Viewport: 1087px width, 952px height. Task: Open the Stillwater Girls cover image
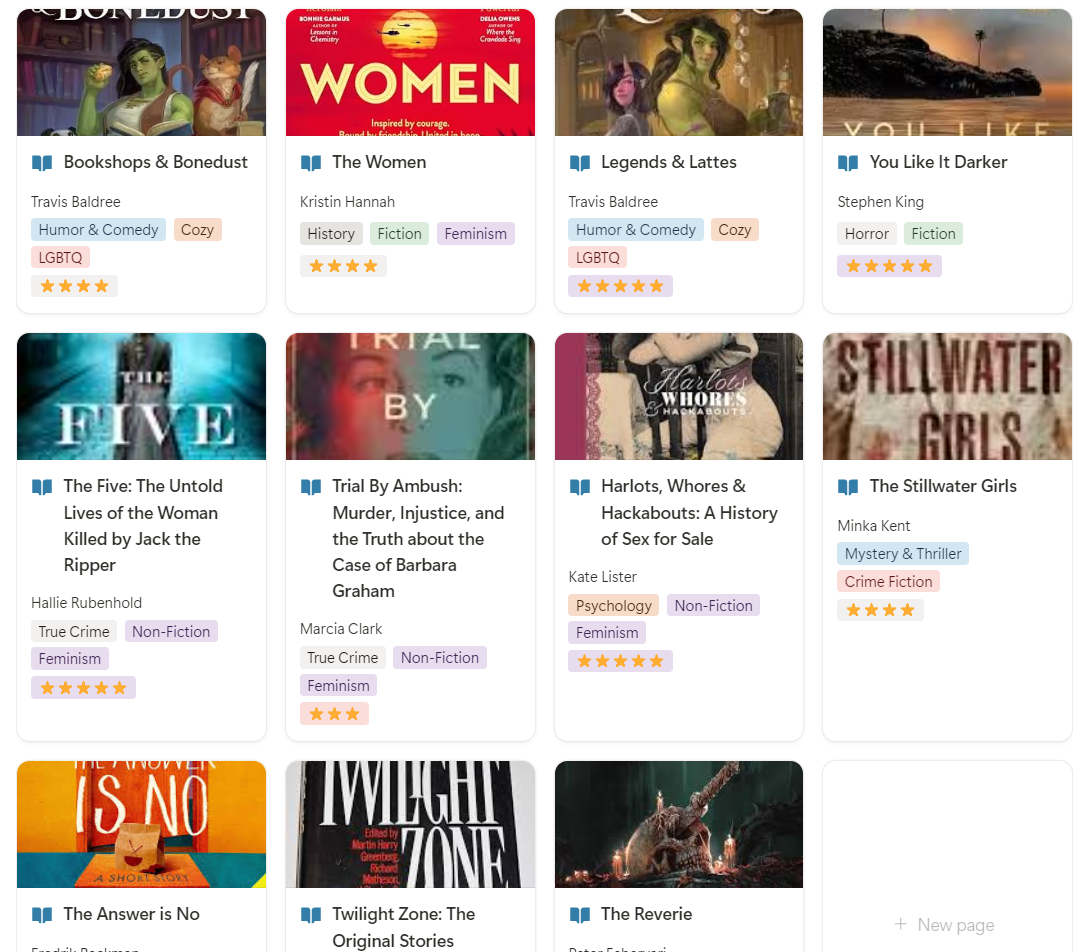click(948, 396)
